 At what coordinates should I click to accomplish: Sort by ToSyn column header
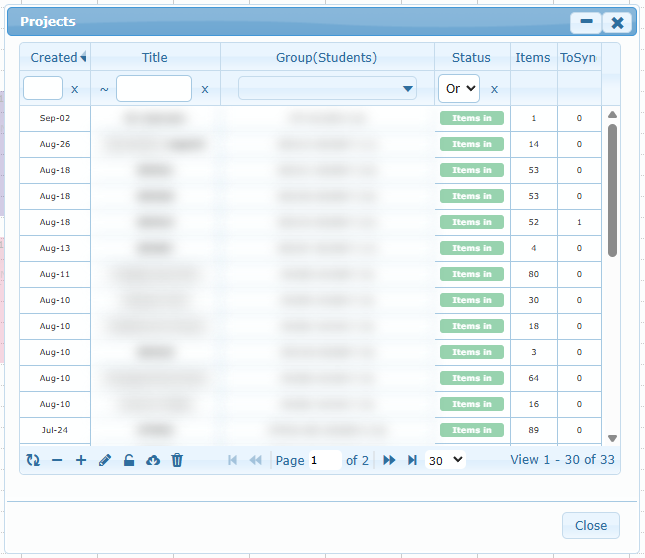(x=578, y=58)
